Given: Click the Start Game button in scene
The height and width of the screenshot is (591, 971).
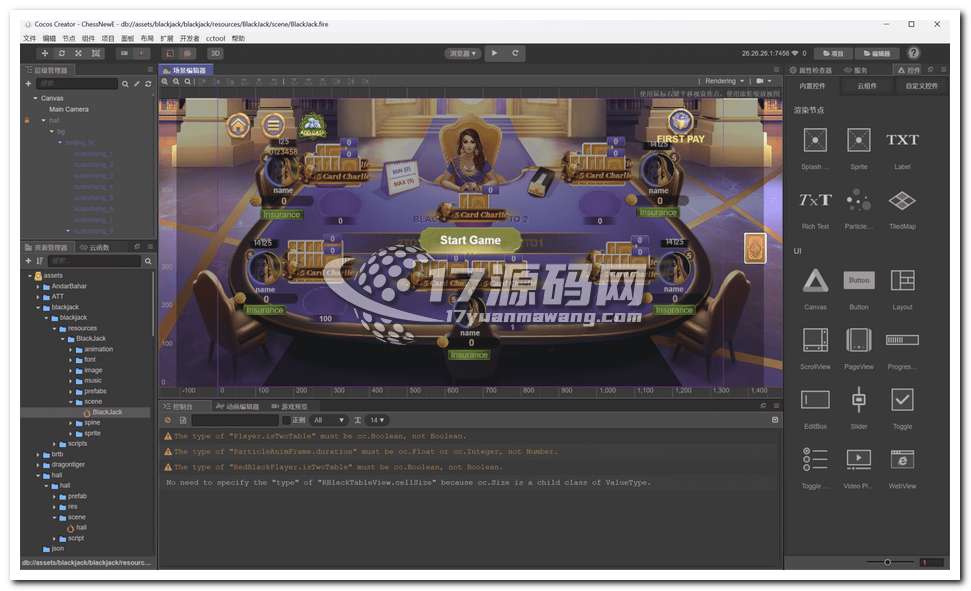Looking at the screenshot, I should click(470, 240).
